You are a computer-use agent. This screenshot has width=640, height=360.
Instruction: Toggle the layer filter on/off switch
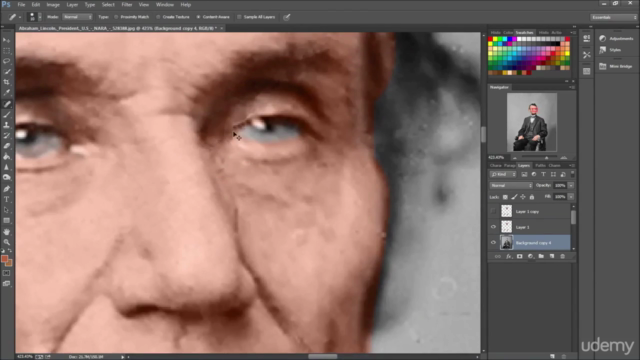tap(572, 174)
